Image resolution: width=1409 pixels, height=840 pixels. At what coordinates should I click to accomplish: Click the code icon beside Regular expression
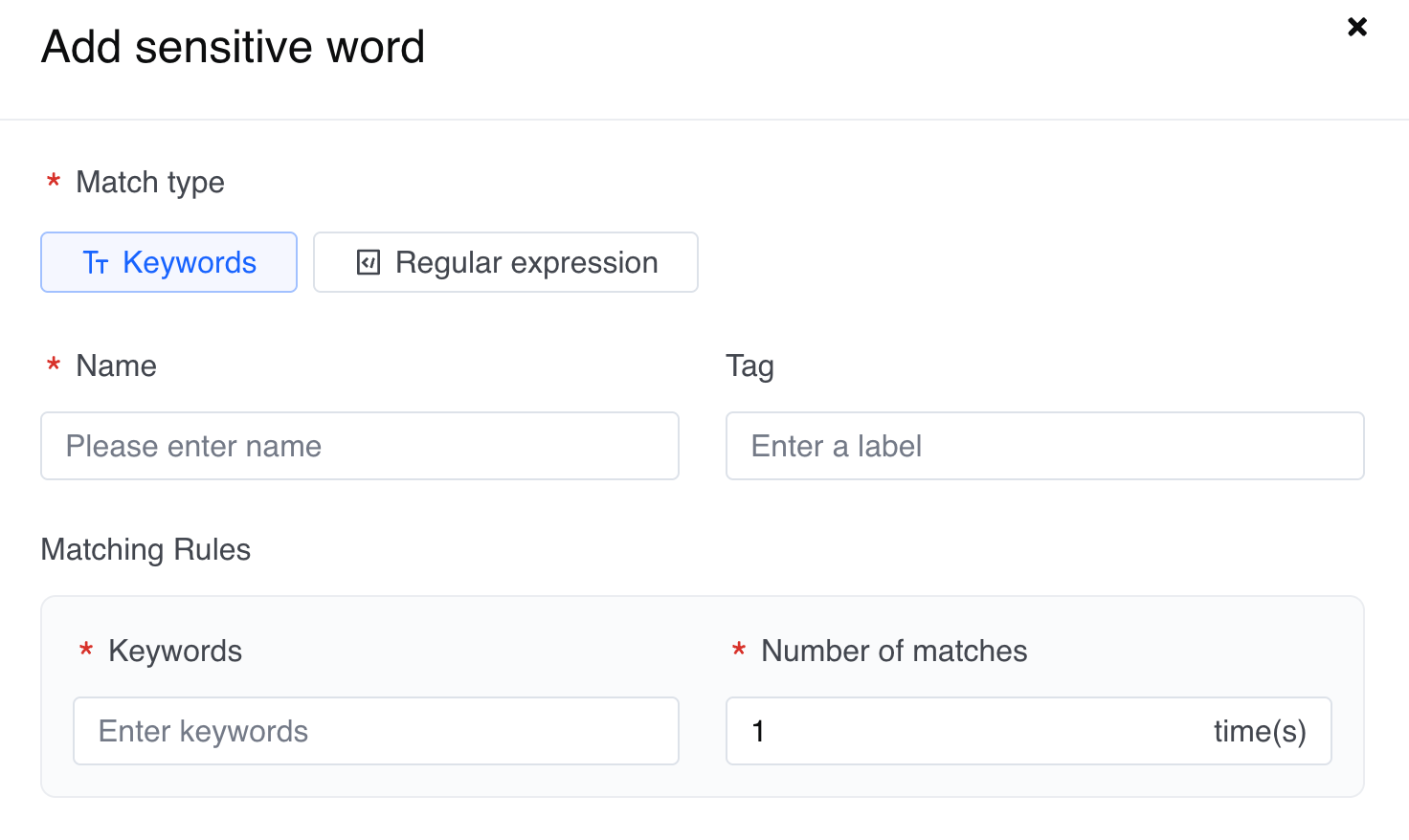click(369, 262)
